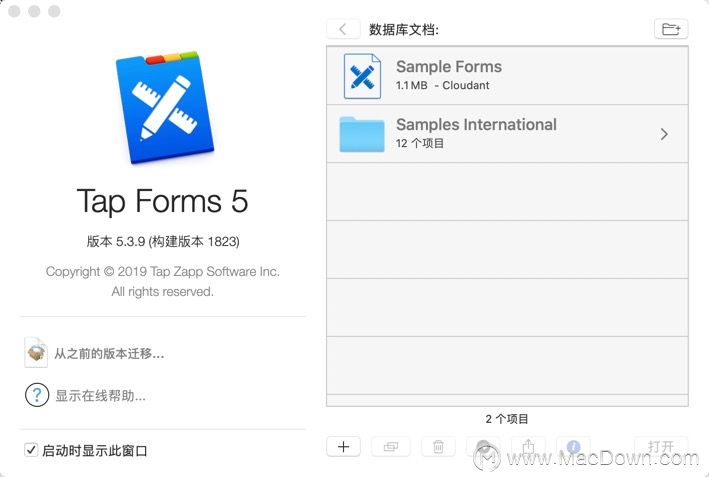Click the version text '版本 5.3.9'
The image size is (709, 477).
[116, 241]
